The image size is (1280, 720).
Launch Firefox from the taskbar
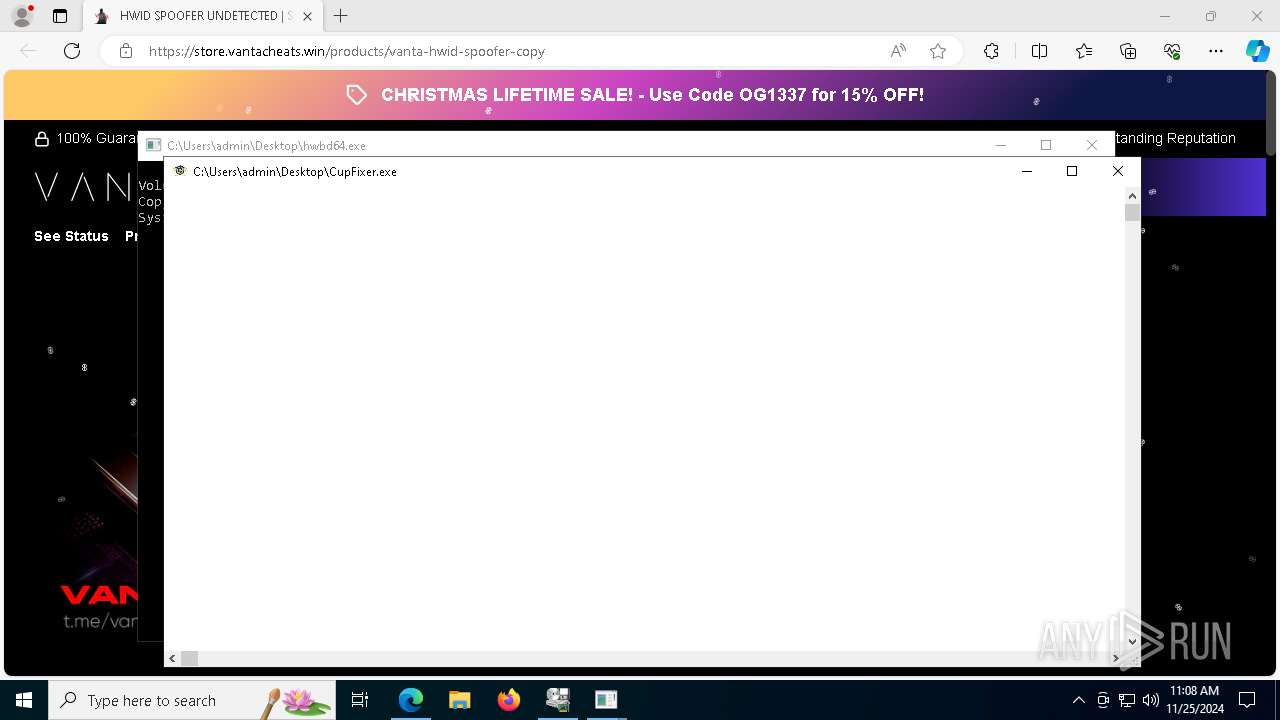[508, 700]
